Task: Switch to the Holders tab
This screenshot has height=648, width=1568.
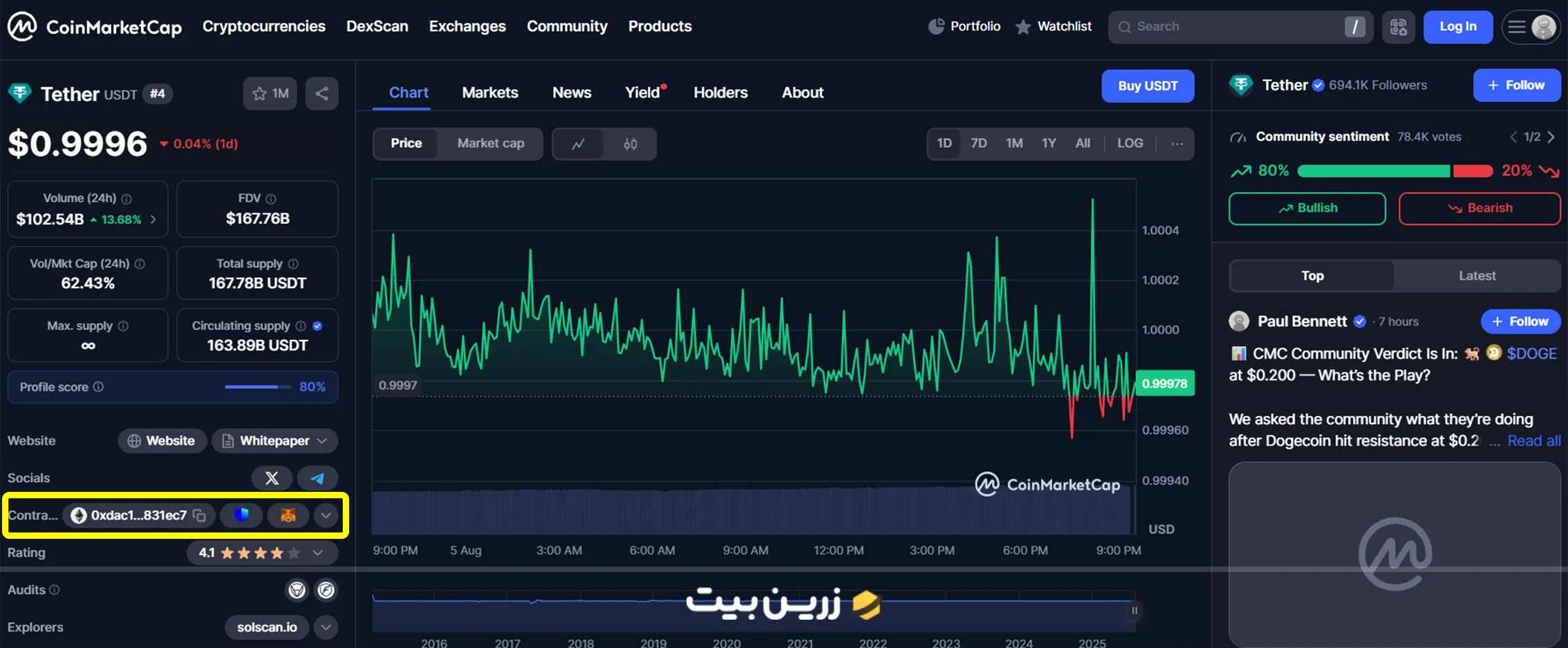Action: point(720,93)
